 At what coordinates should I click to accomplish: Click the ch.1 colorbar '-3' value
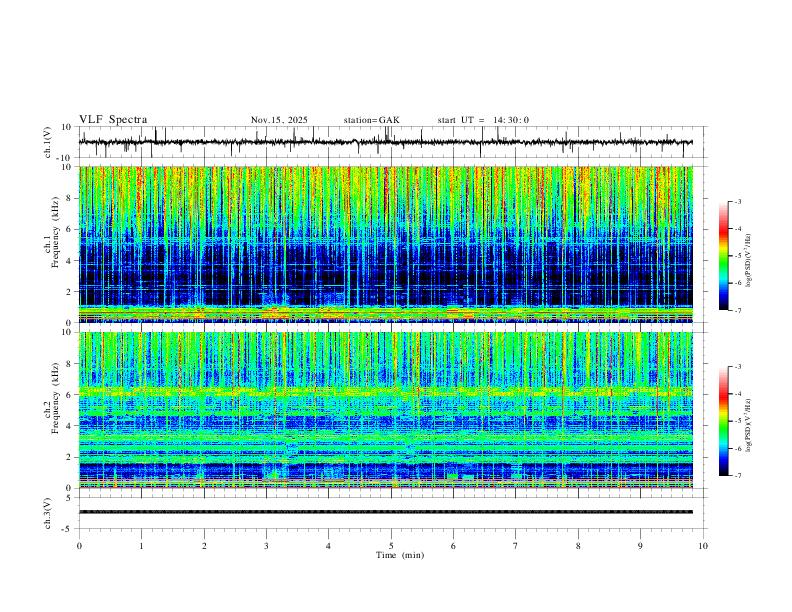pyautogui.click(x=738, y=201)
